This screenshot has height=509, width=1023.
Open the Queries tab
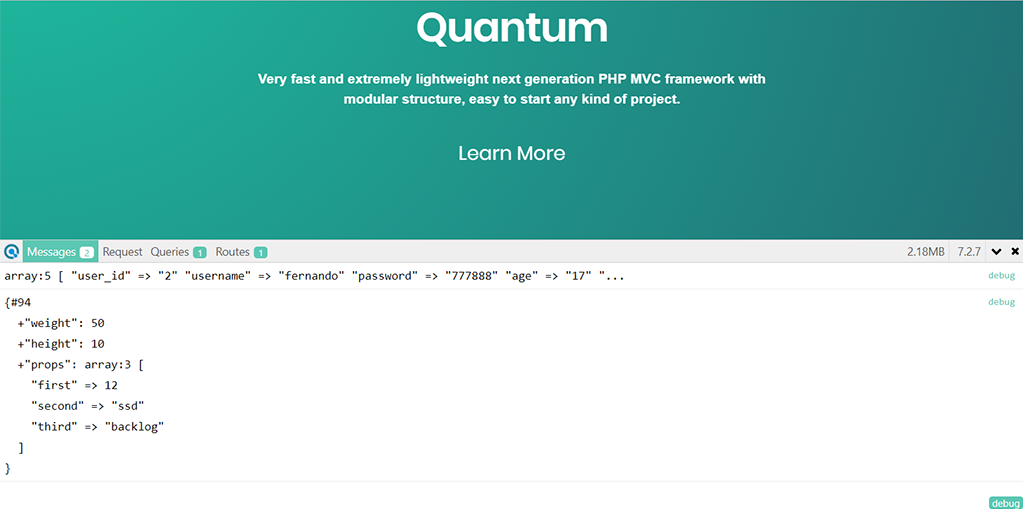coord(169,252)
